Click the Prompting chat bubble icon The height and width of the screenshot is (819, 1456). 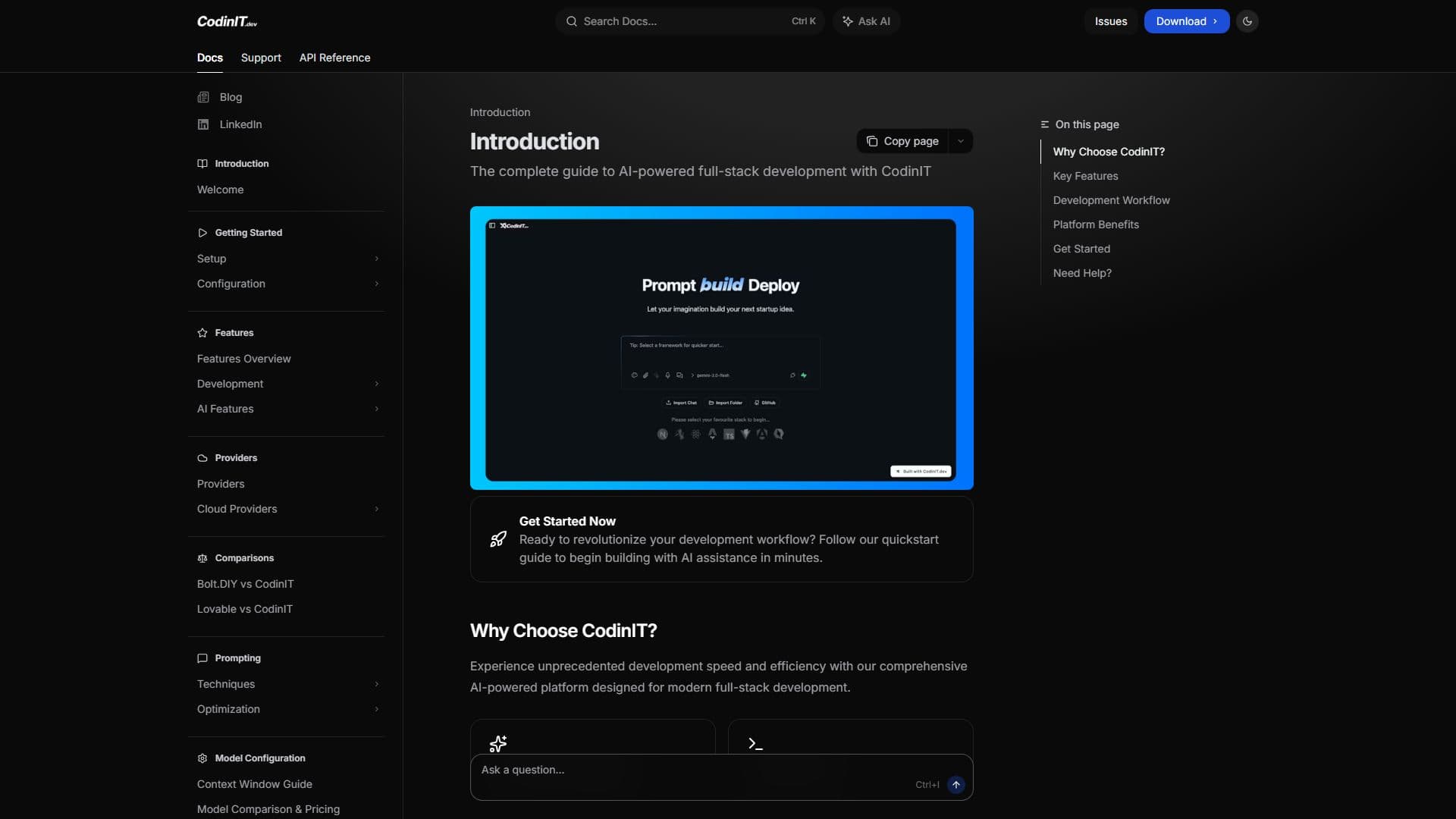202,658
